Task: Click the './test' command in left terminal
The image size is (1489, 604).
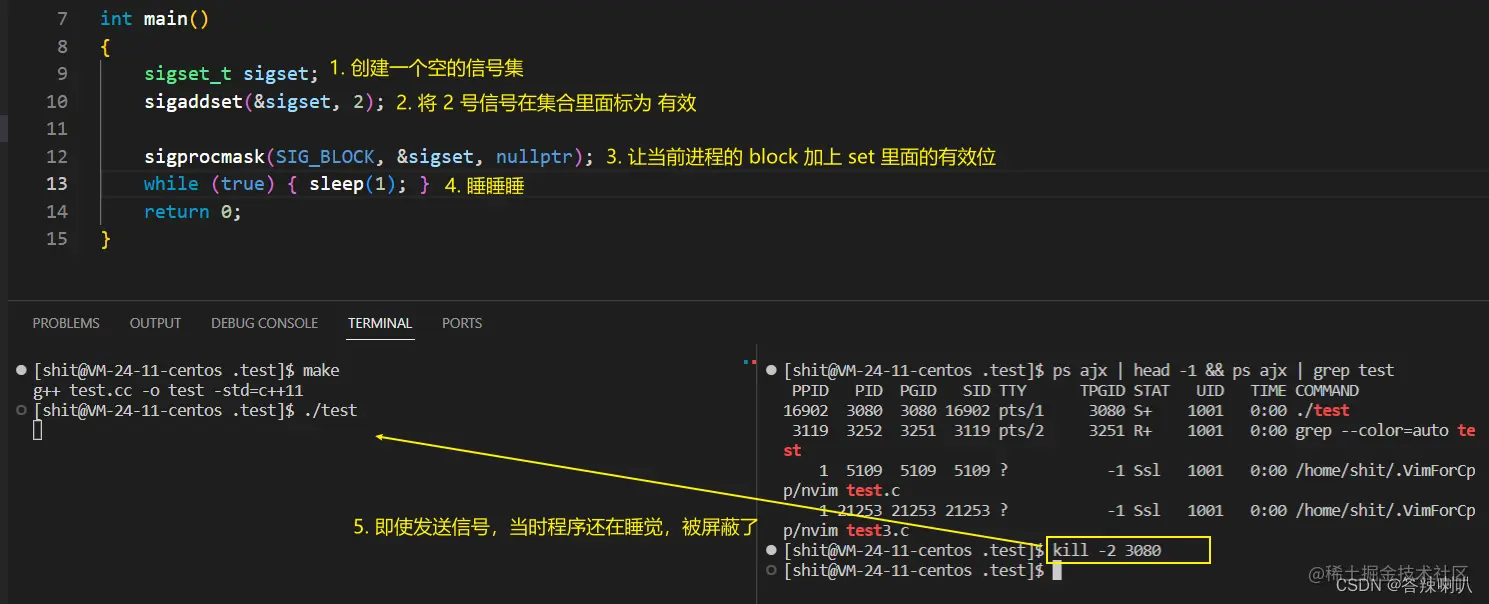Action: [x=329, y=410]
